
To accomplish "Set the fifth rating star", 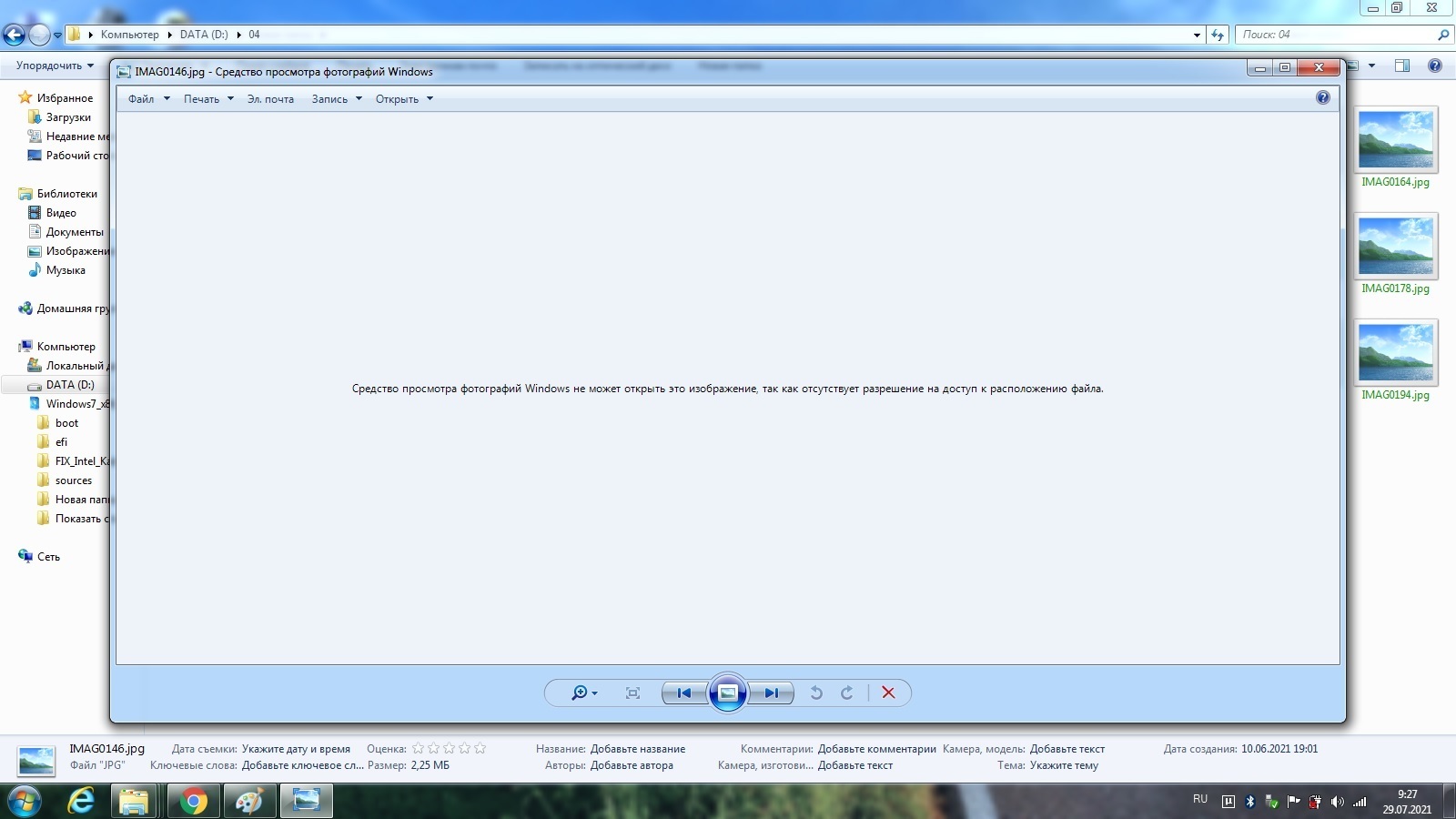I will pyautogui.click(x=480, y=748).
